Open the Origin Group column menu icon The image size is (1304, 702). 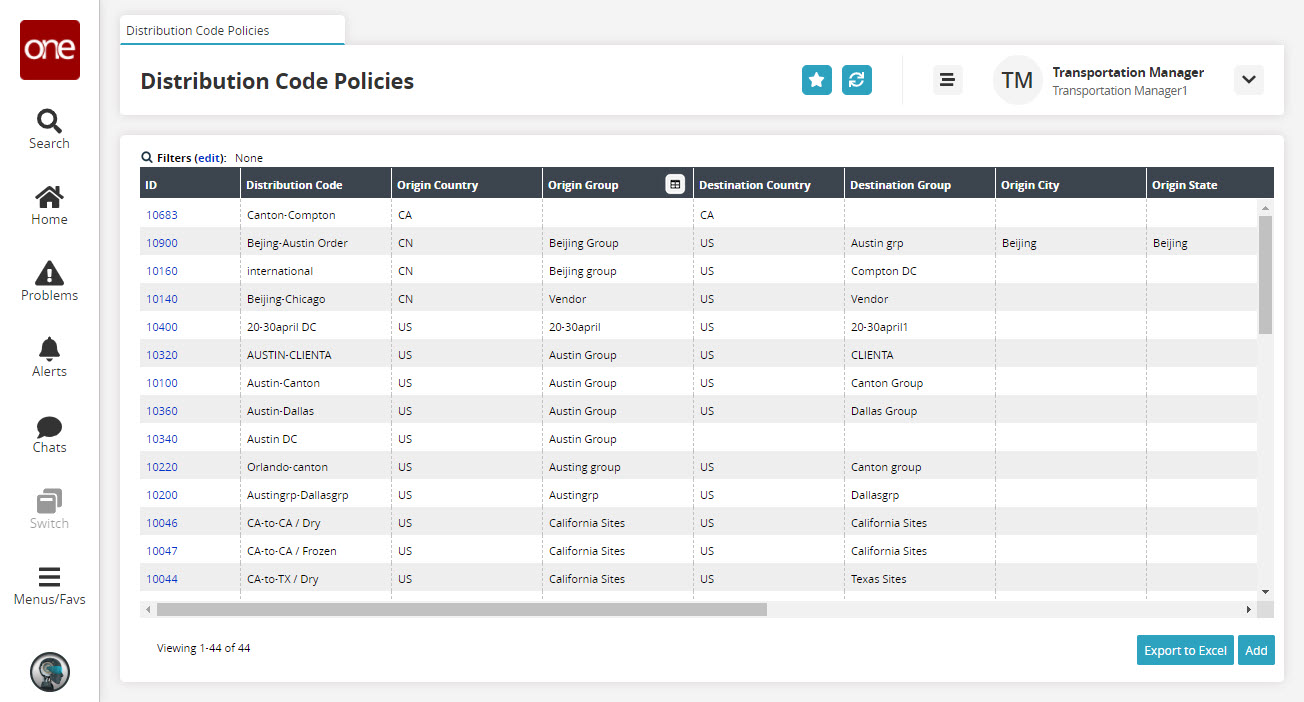(675, 184)
